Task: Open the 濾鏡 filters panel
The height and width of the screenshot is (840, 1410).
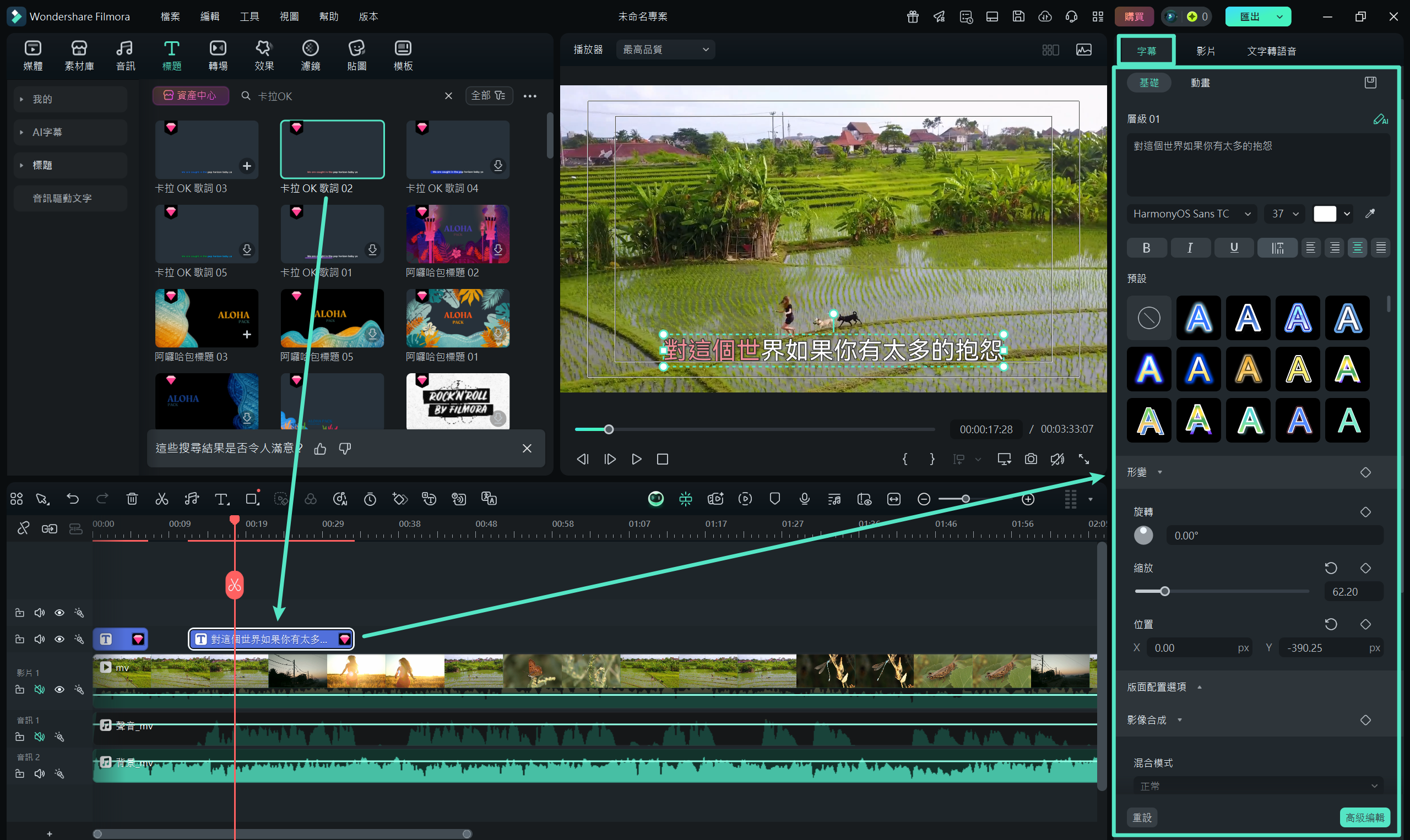Action: (310, 56)
